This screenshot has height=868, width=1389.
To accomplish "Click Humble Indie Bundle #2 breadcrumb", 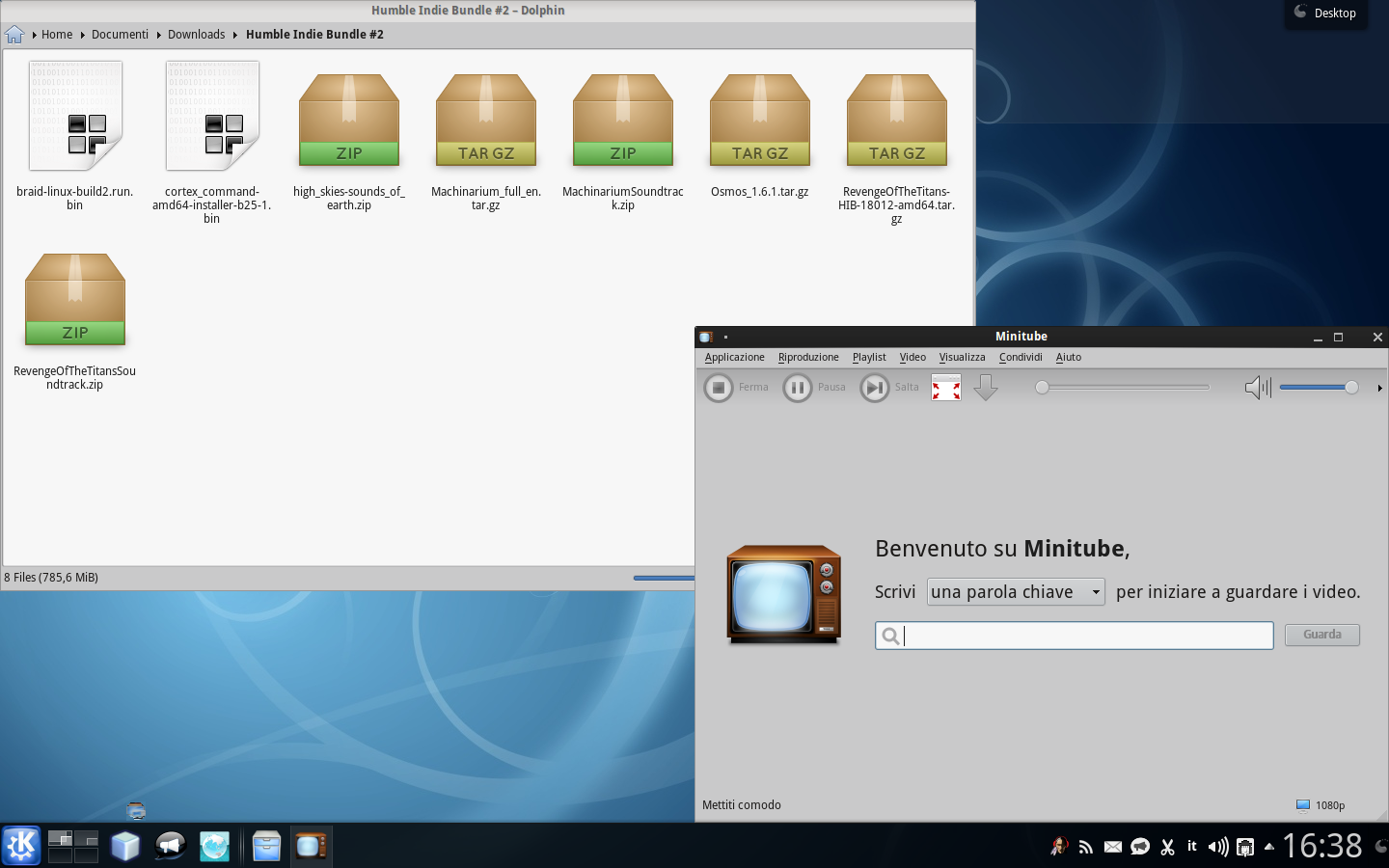I will [314, 35].
